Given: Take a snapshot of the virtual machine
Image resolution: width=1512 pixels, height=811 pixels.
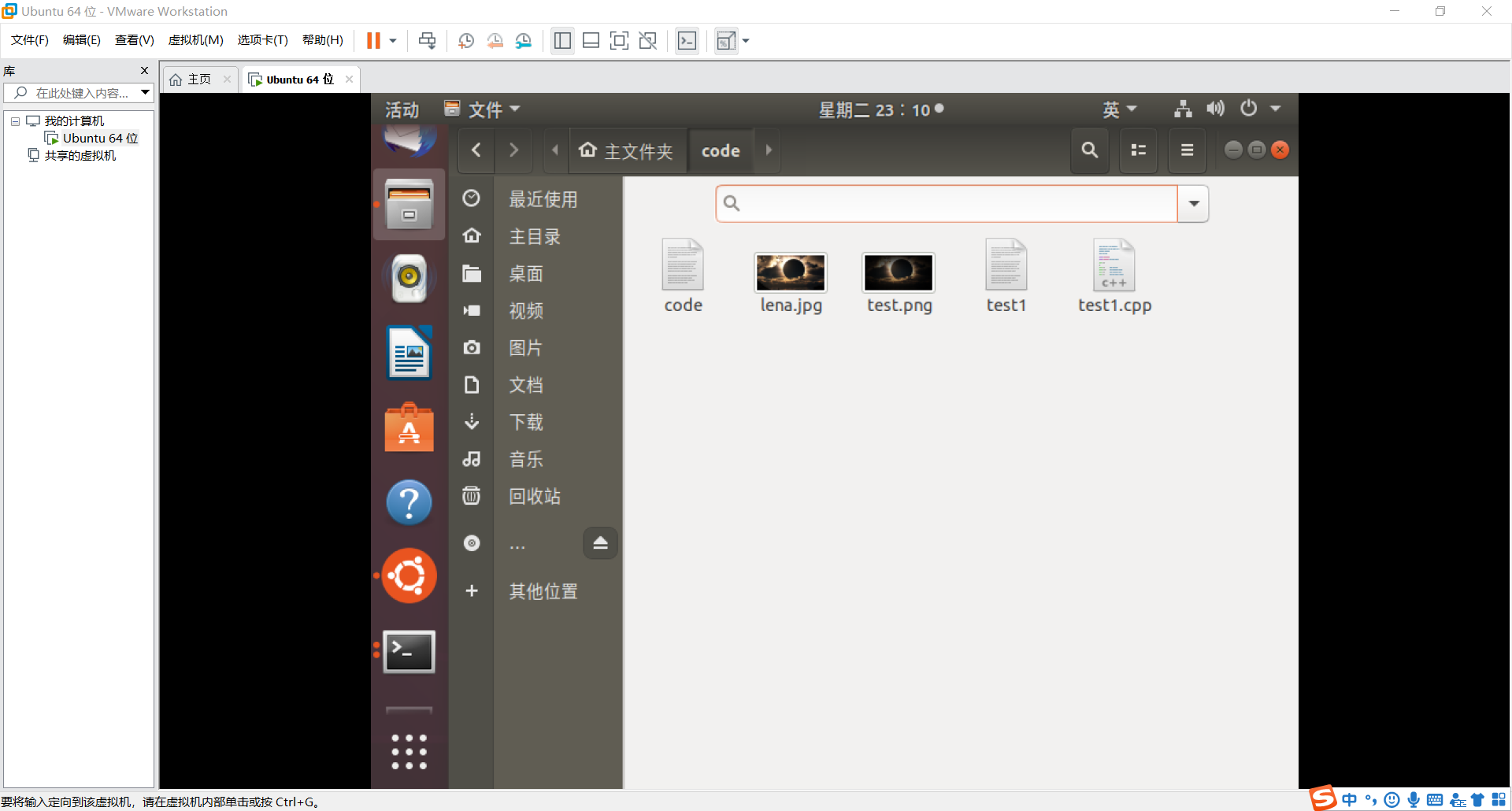Looking at the screenshot, I should pos(465,40).
